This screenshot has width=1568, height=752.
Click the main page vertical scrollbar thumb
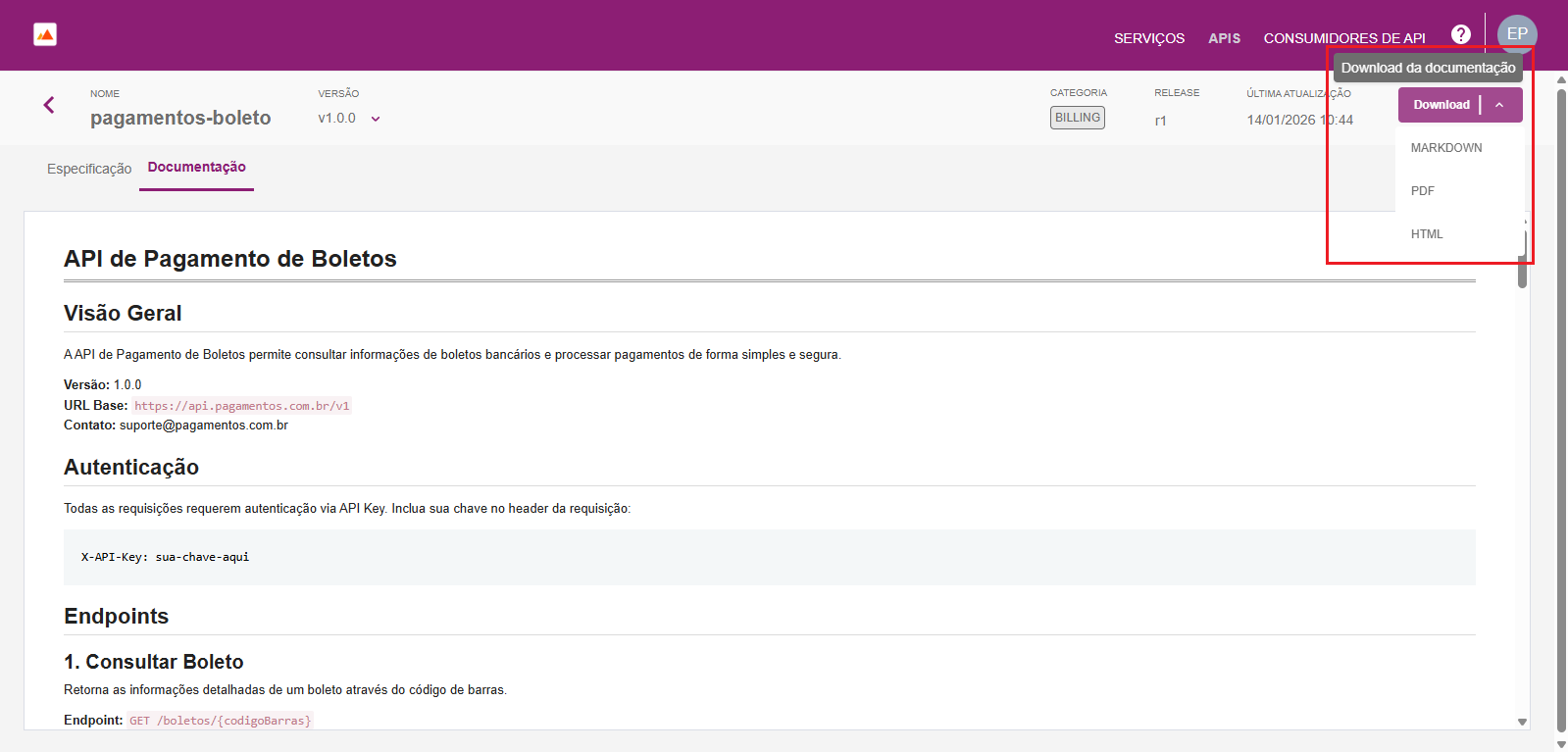pos(1561,392)
